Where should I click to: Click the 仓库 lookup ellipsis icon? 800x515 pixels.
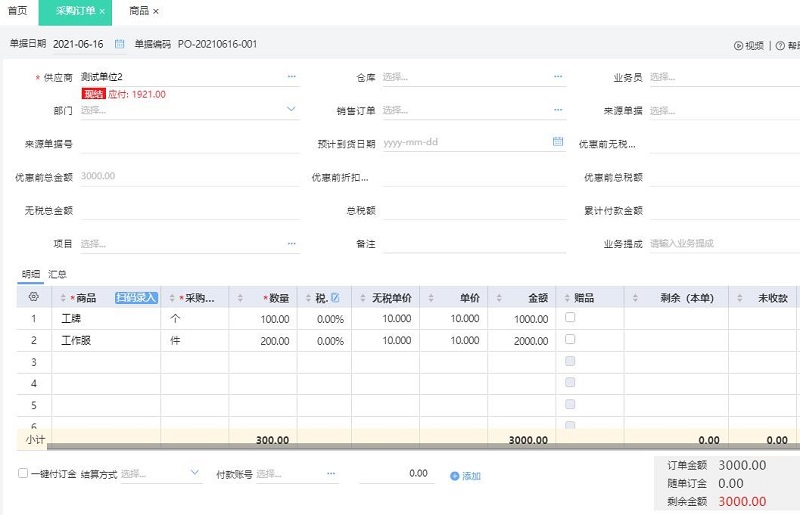pyautogui.click(x=558, y=76)
